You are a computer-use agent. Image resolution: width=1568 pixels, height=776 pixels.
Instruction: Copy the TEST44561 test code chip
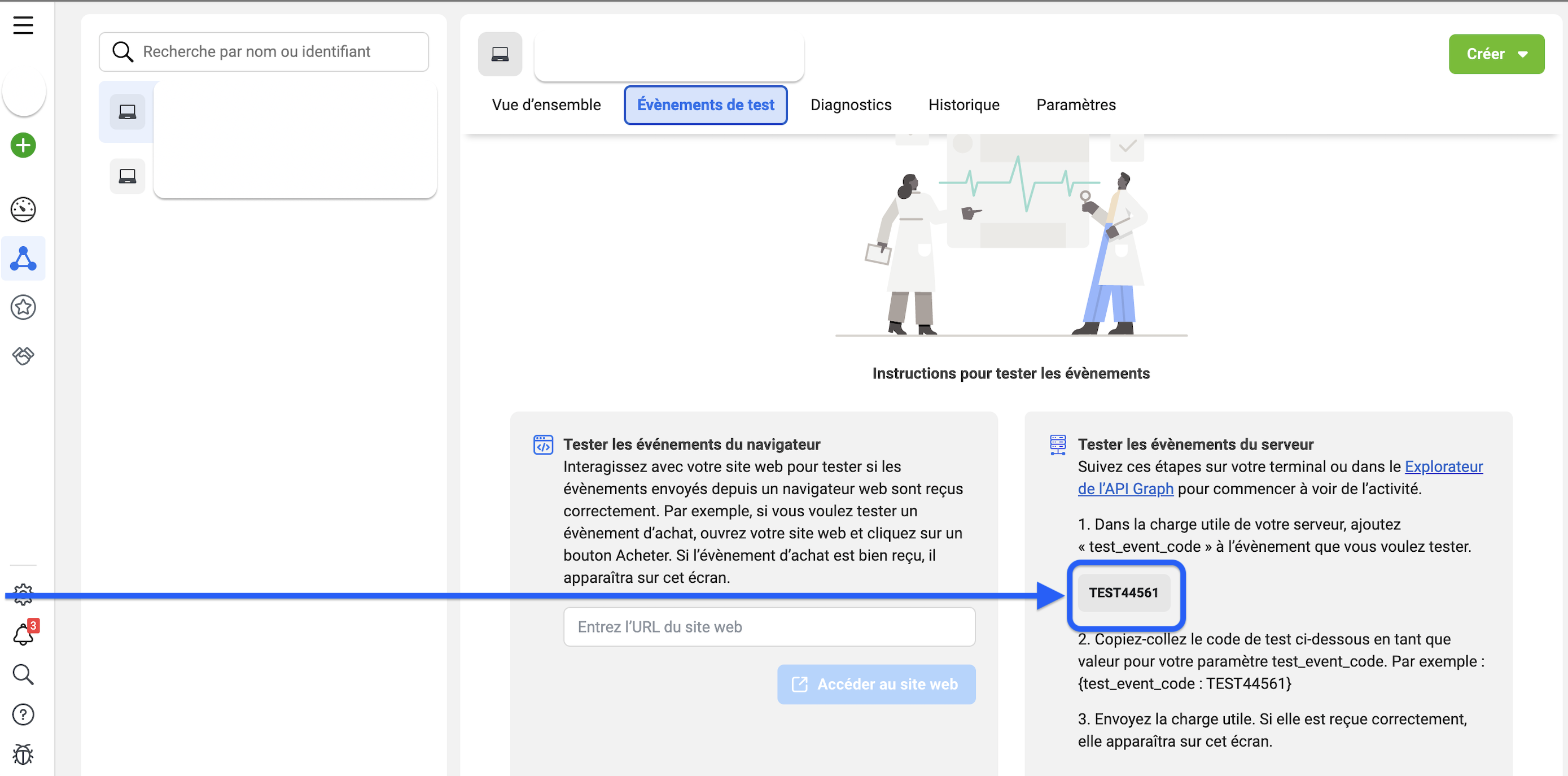pyautogui.click(x=1123, y=592)
